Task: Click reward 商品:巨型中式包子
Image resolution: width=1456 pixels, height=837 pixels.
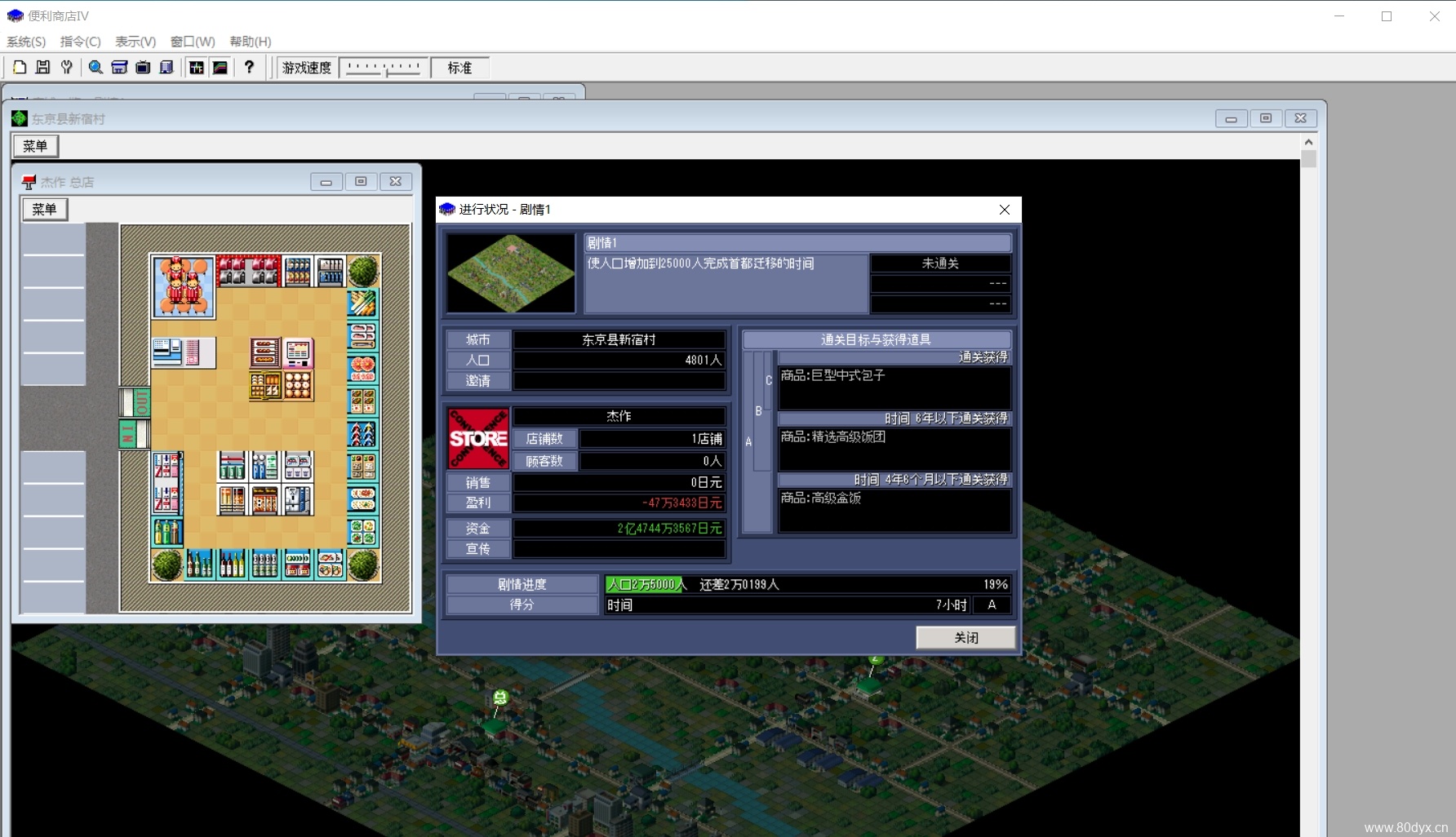Action: click(x=832, y=375)
